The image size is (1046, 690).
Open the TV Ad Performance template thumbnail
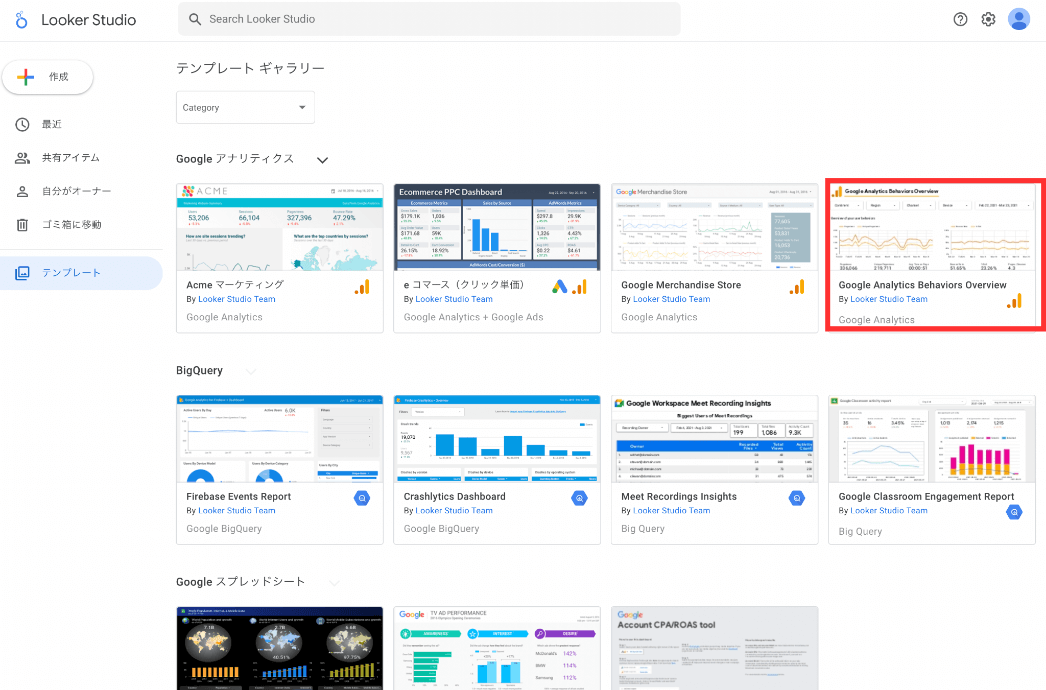click(497, 648)
